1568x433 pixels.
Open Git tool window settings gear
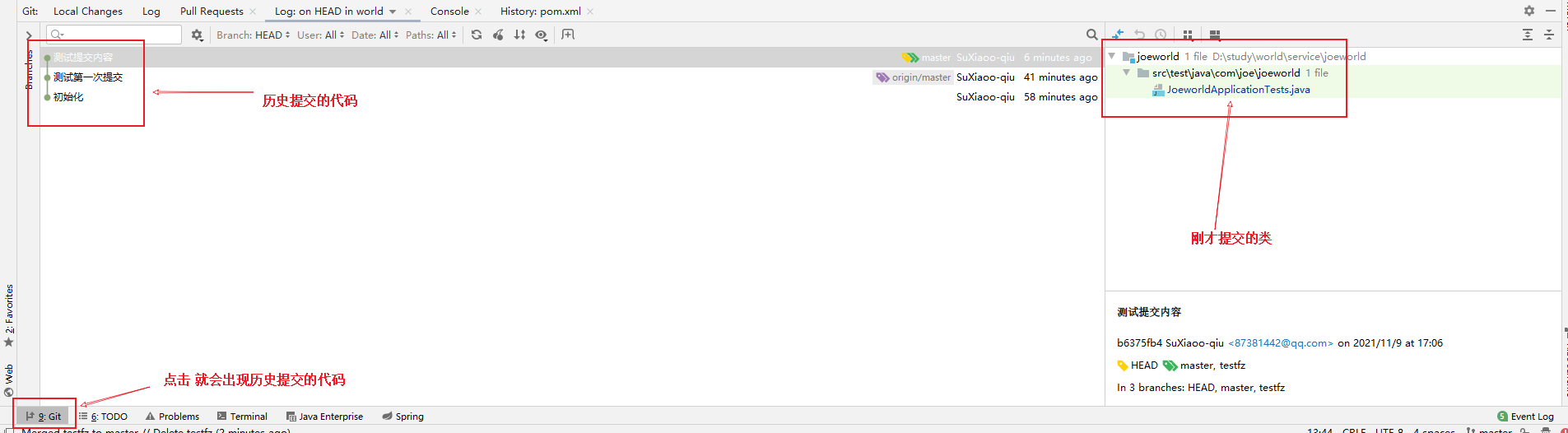coord(1528,11)
